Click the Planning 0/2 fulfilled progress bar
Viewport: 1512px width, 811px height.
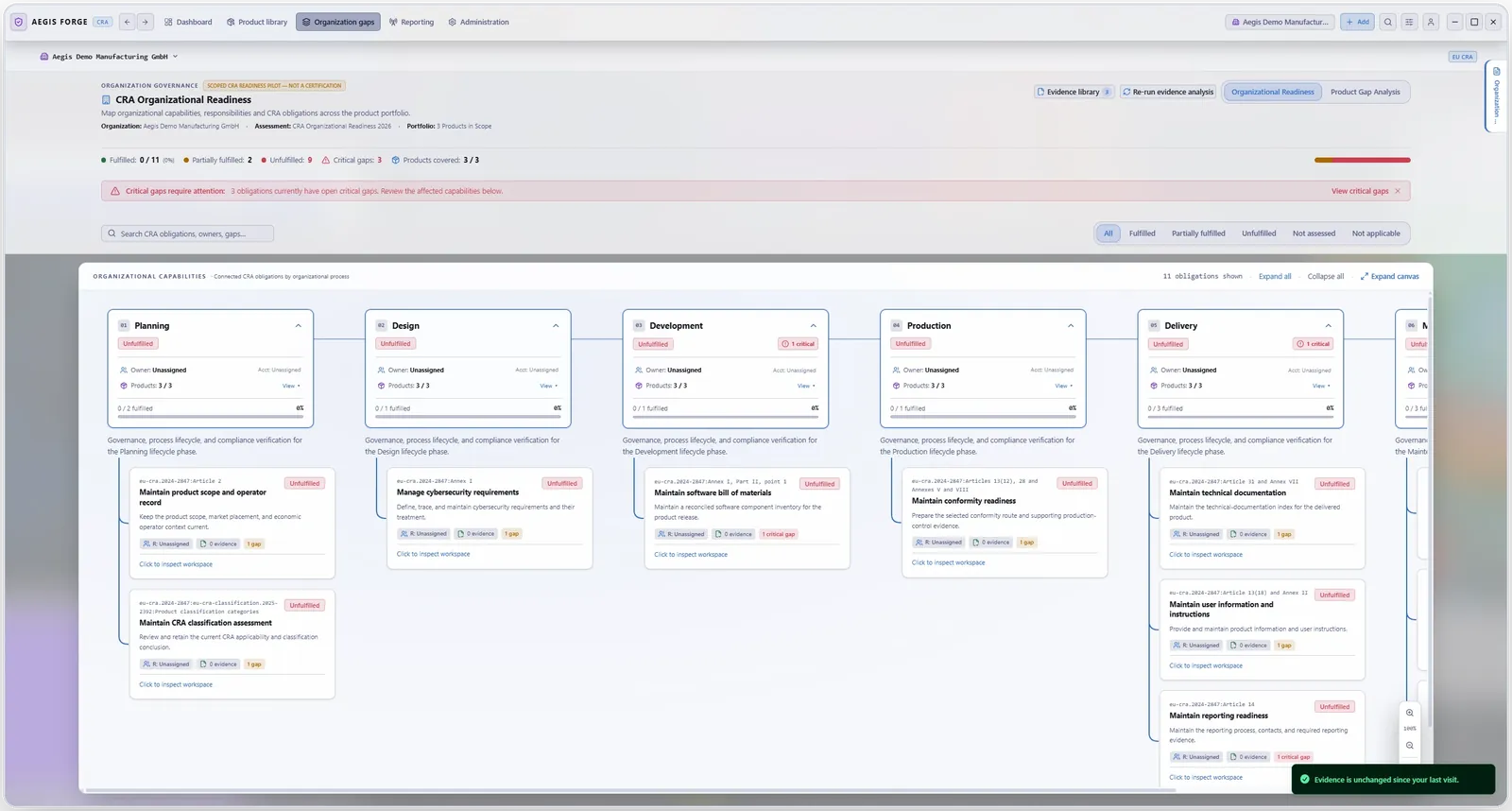tap(211, 416)
